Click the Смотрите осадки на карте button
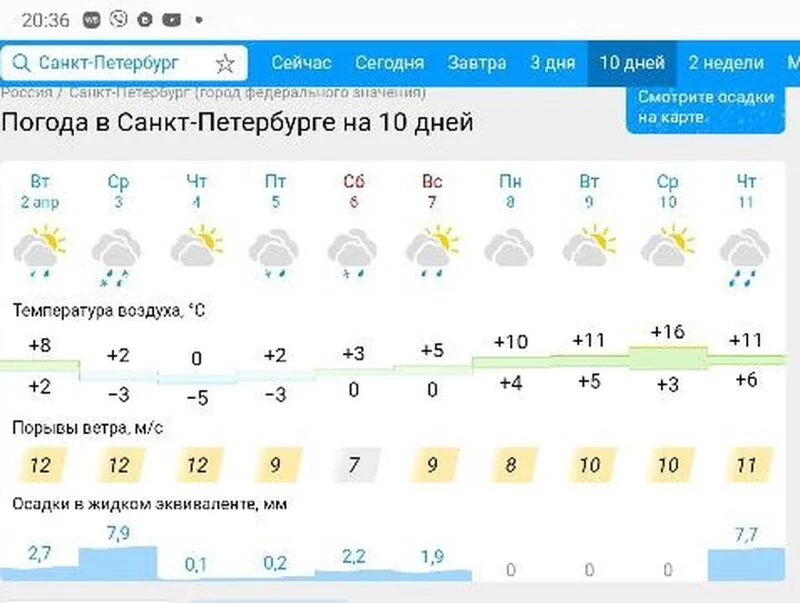The width and height of the screenshot is (800, 603). click(706, 107)
